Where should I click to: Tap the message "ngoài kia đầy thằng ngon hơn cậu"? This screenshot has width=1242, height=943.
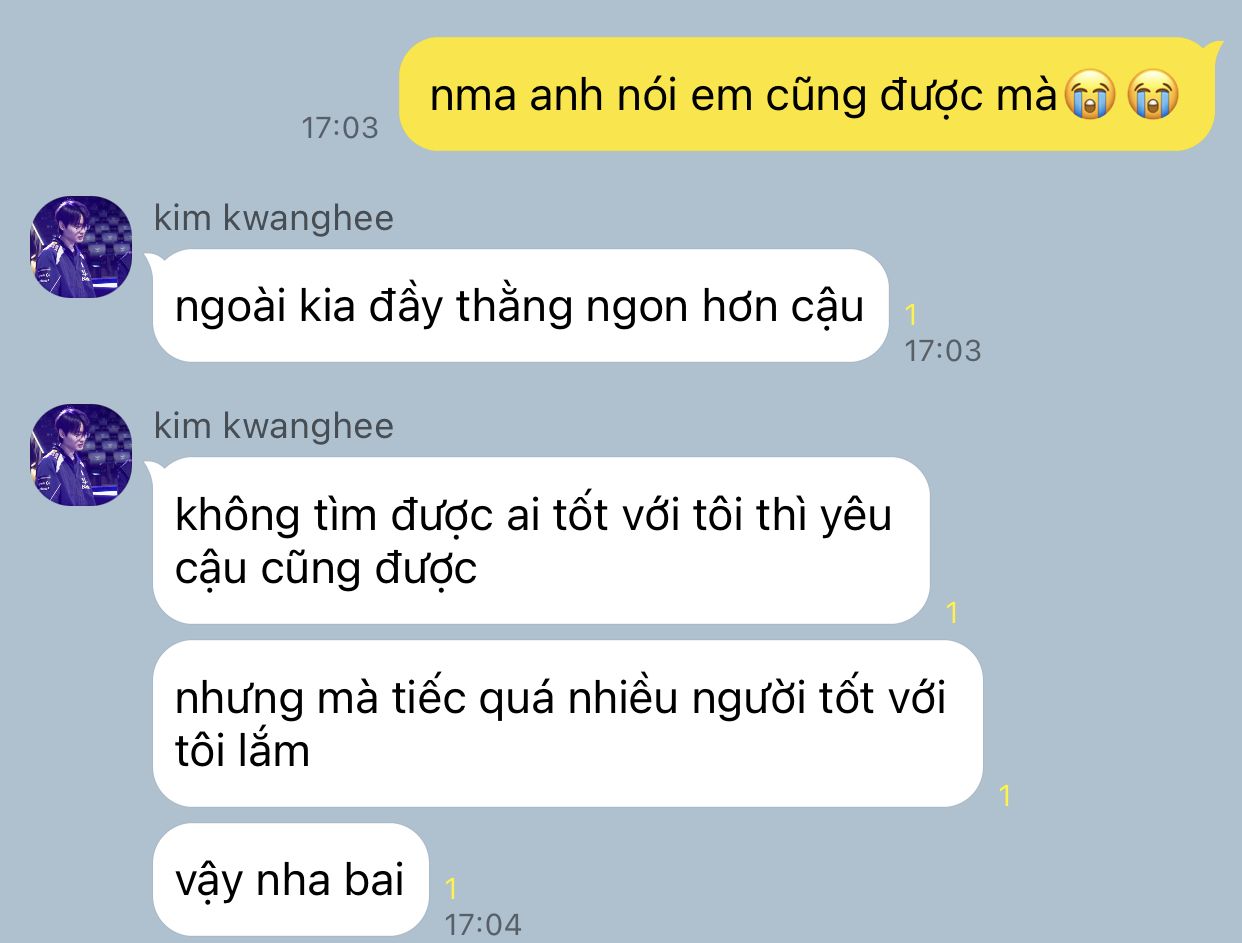520,305
